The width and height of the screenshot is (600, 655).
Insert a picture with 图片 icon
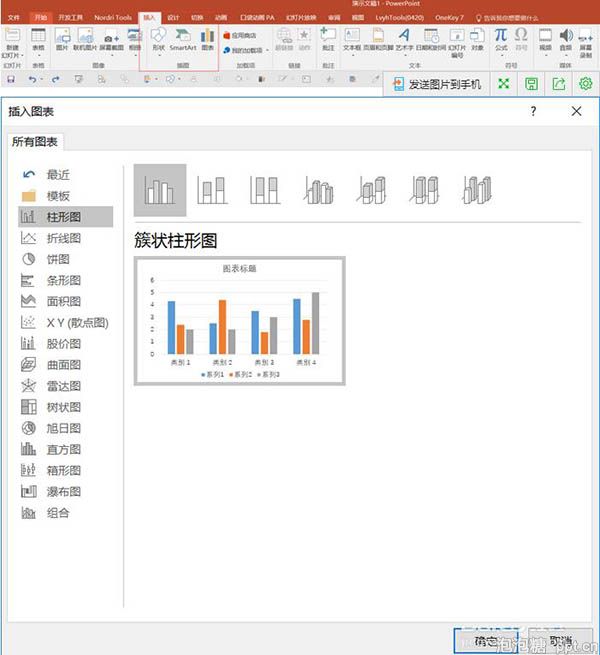click(x=62, y=39)
